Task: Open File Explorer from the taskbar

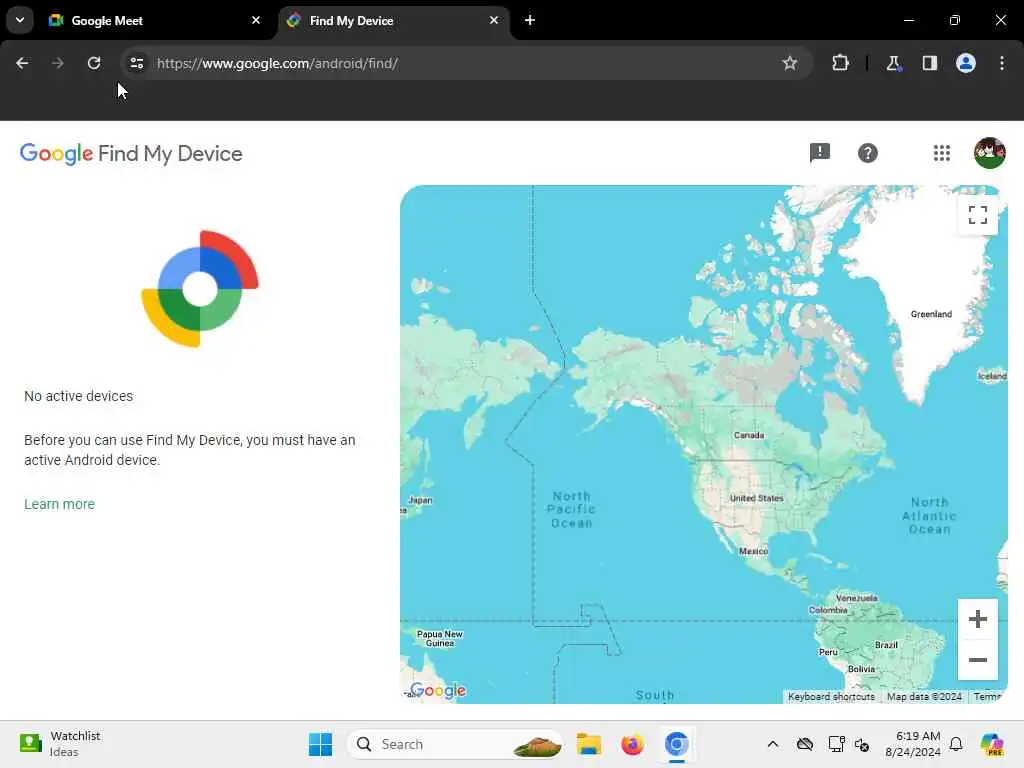Action: point(588,744)
